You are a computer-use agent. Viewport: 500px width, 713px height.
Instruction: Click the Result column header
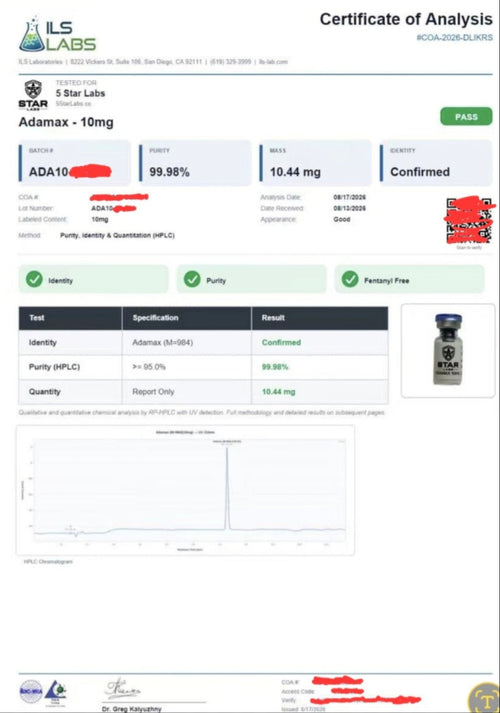320,318
